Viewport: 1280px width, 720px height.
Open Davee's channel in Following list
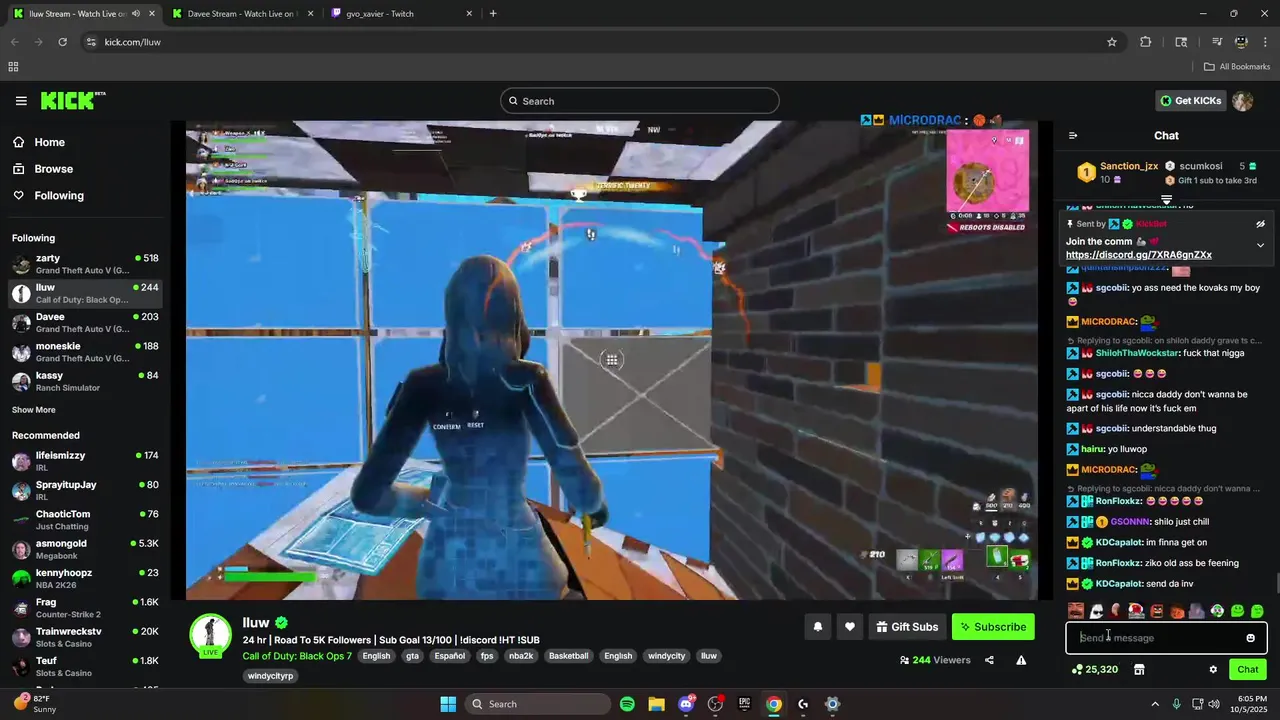pos(85,323)
